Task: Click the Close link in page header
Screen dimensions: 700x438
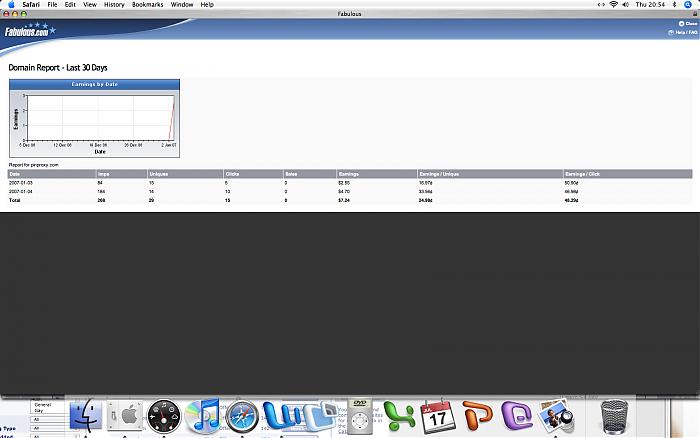Action: click(x=688, y=23)
